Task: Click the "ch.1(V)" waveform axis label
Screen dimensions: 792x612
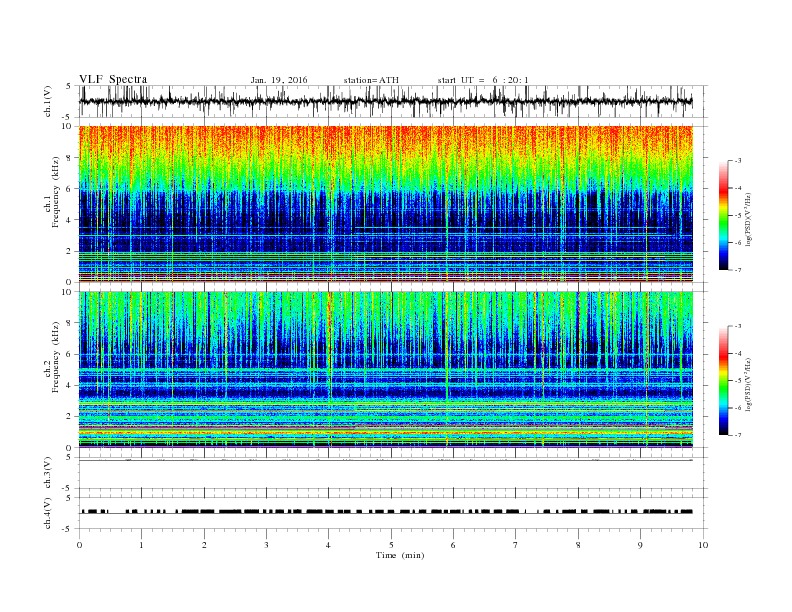Action: pyautogui.click(x=48, y=101)
